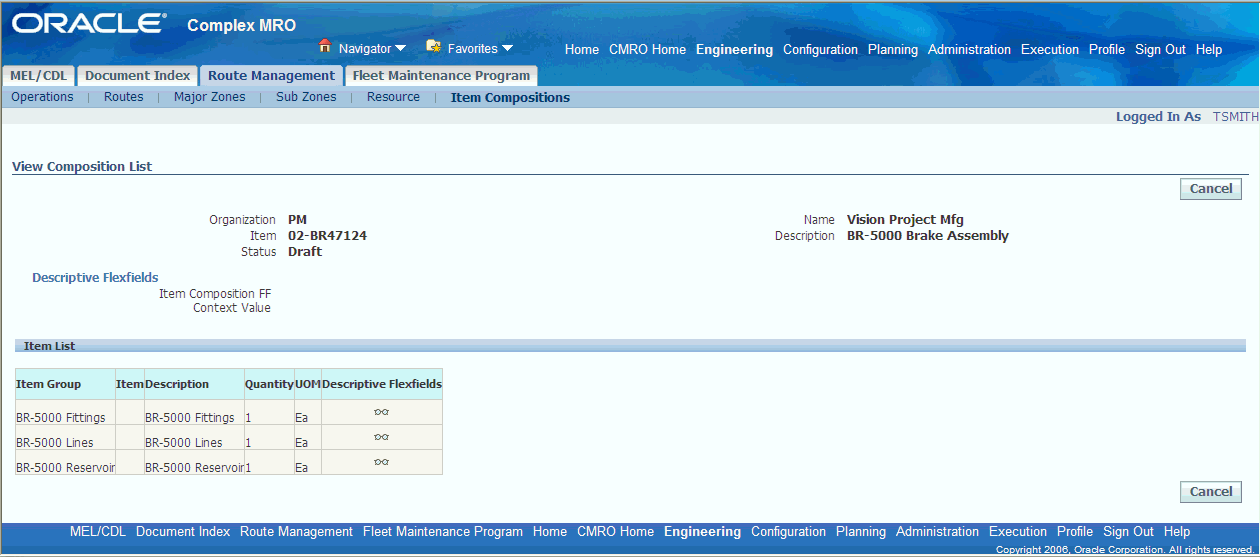The image size is (1260, 557).
Task: Go to the Routes subtab
Action: (x=124, y=97)
